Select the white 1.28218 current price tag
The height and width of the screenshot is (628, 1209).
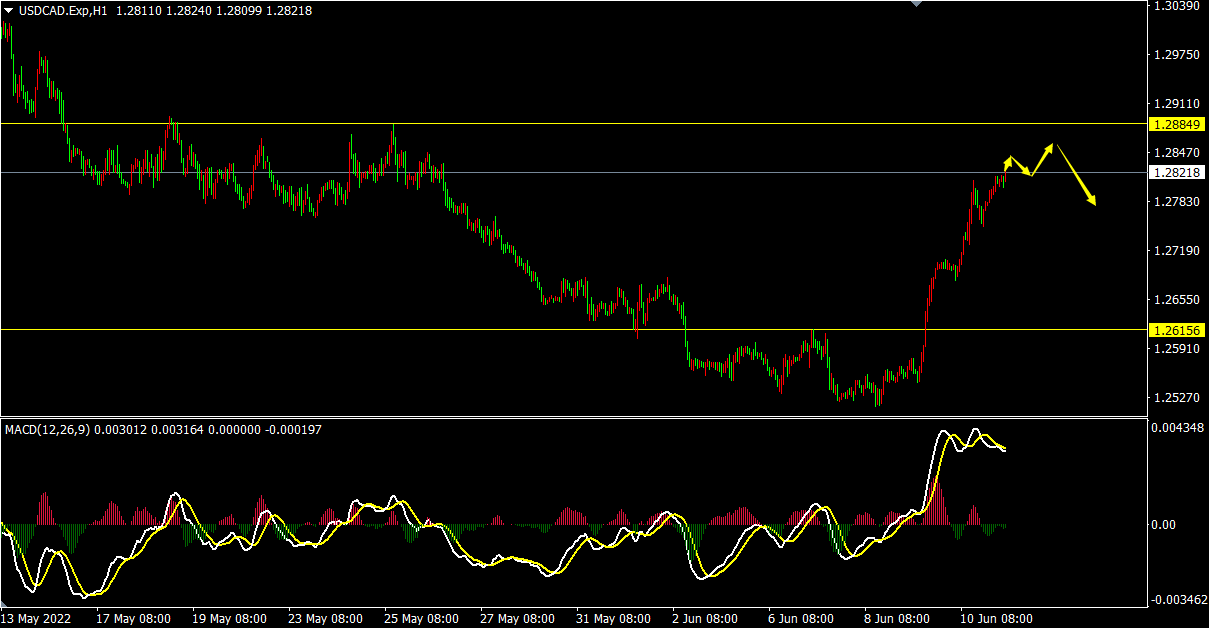(1177, 173)
